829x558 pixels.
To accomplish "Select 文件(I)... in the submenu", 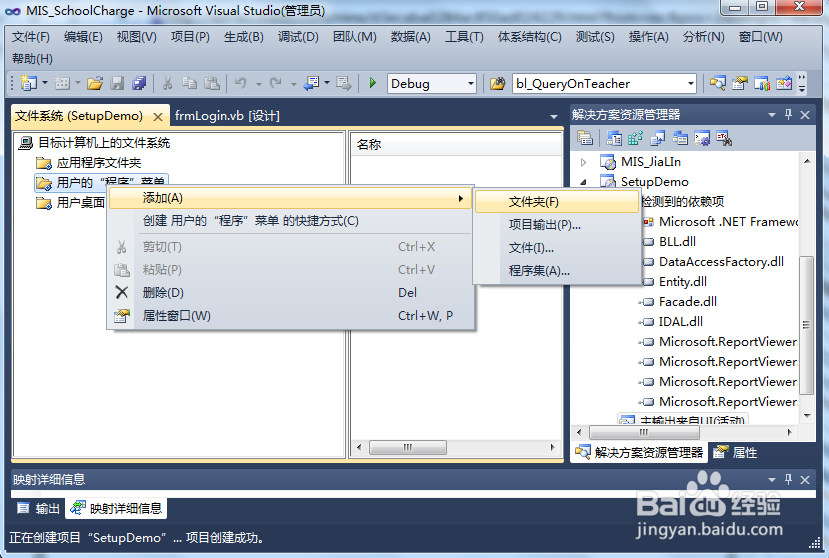I will (x=557, y=248).
